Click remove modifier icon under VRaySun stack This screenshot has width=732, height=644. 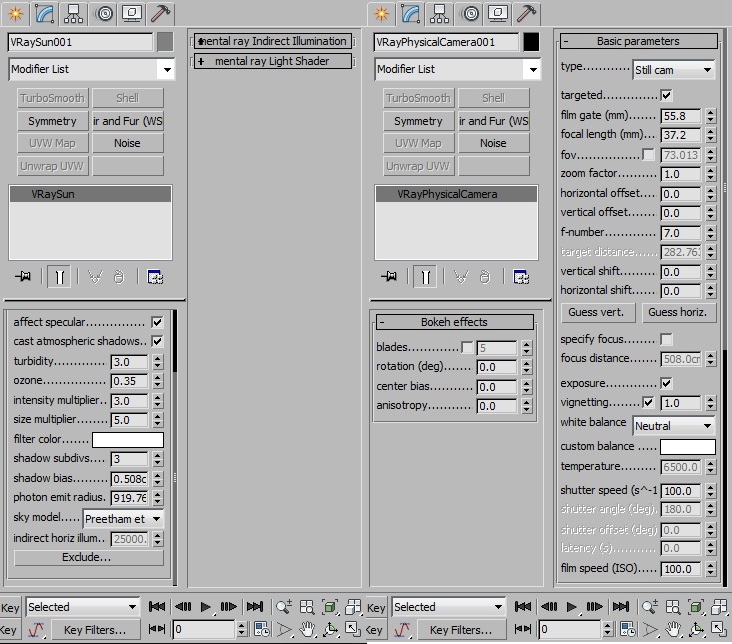tap(119, 277)
